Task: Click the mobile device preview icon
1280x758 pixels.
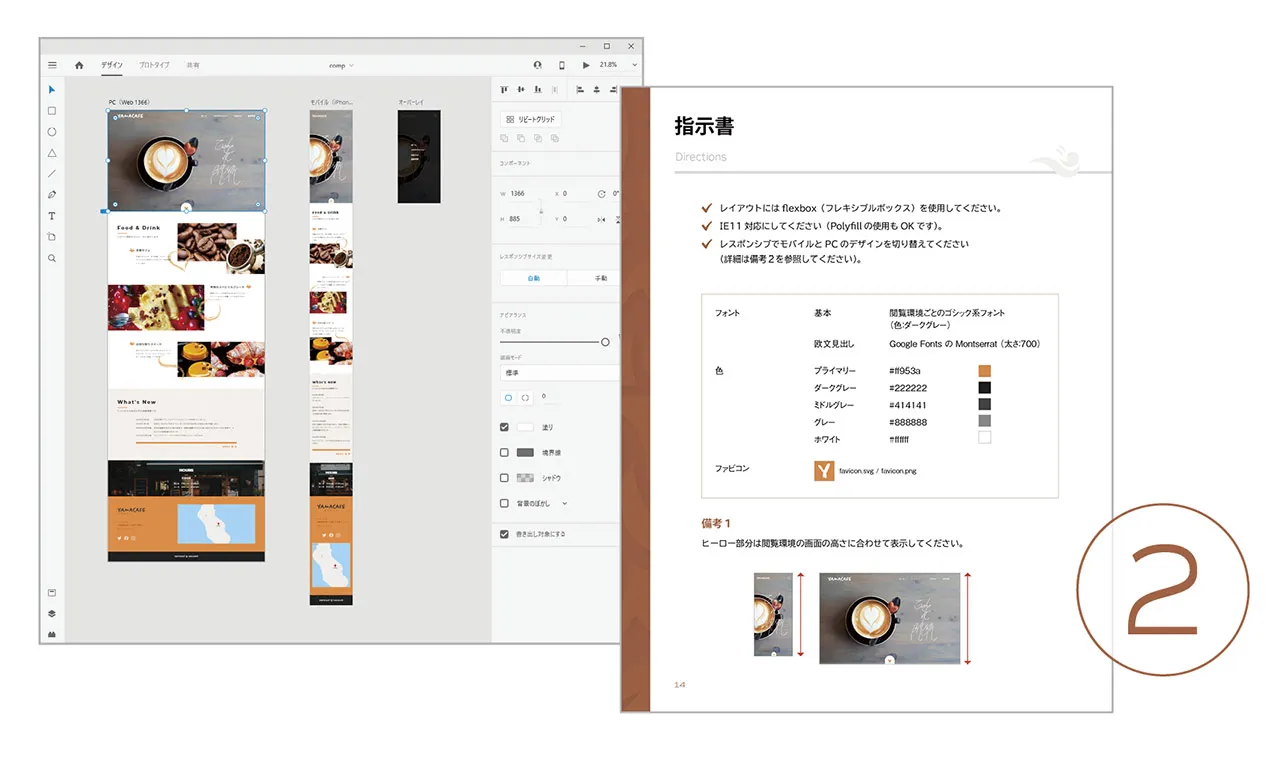Action: click(x=561, y=65)
